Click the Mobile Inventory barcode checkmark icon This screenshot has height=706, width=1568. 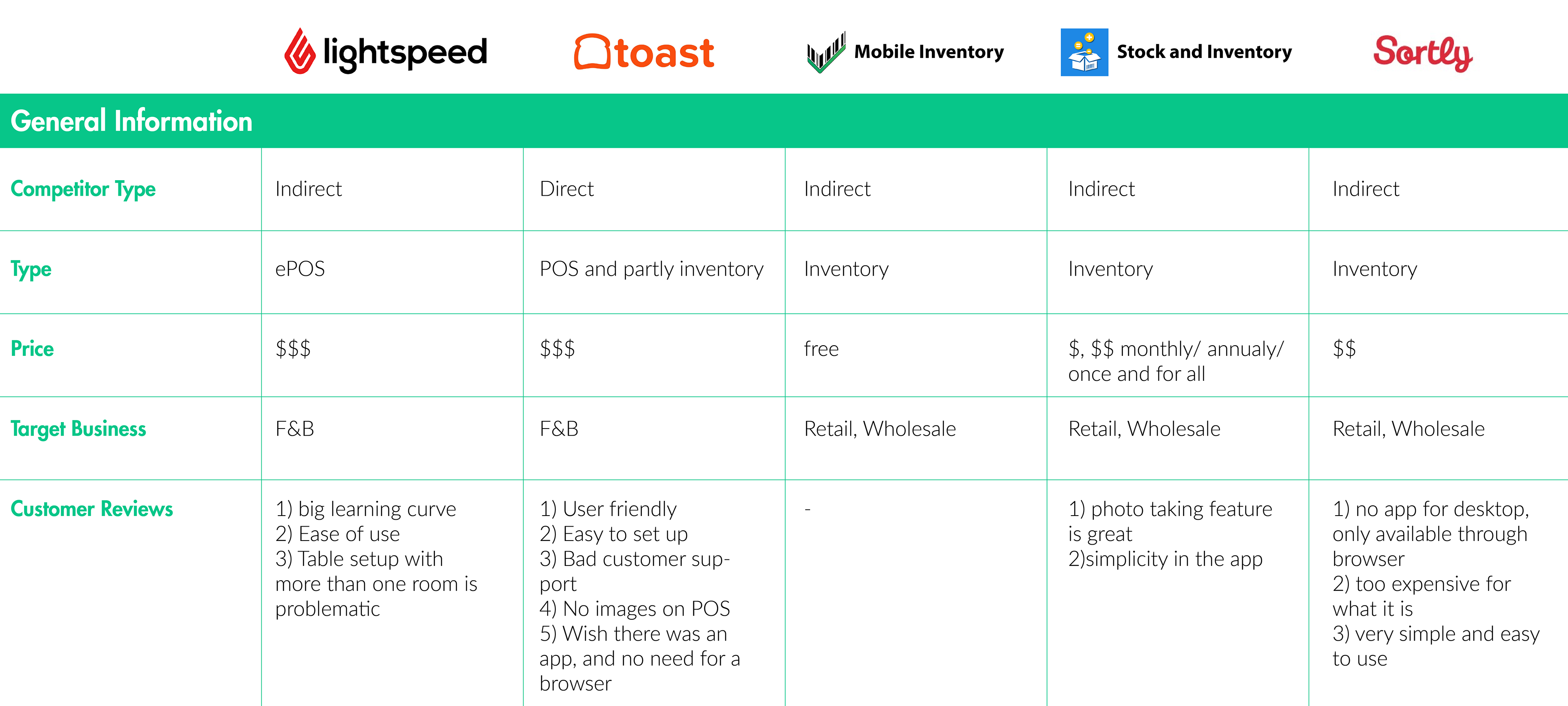[826, 52]
